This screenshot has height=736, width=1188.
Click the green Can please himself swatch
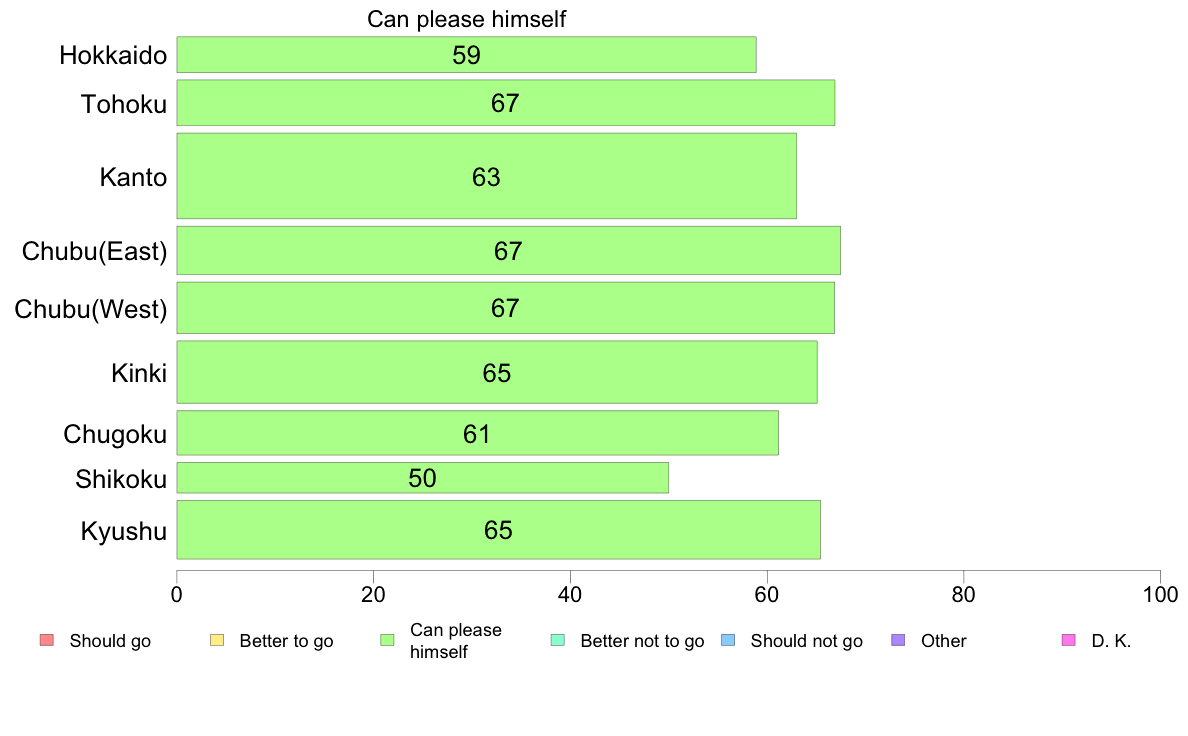387,640
